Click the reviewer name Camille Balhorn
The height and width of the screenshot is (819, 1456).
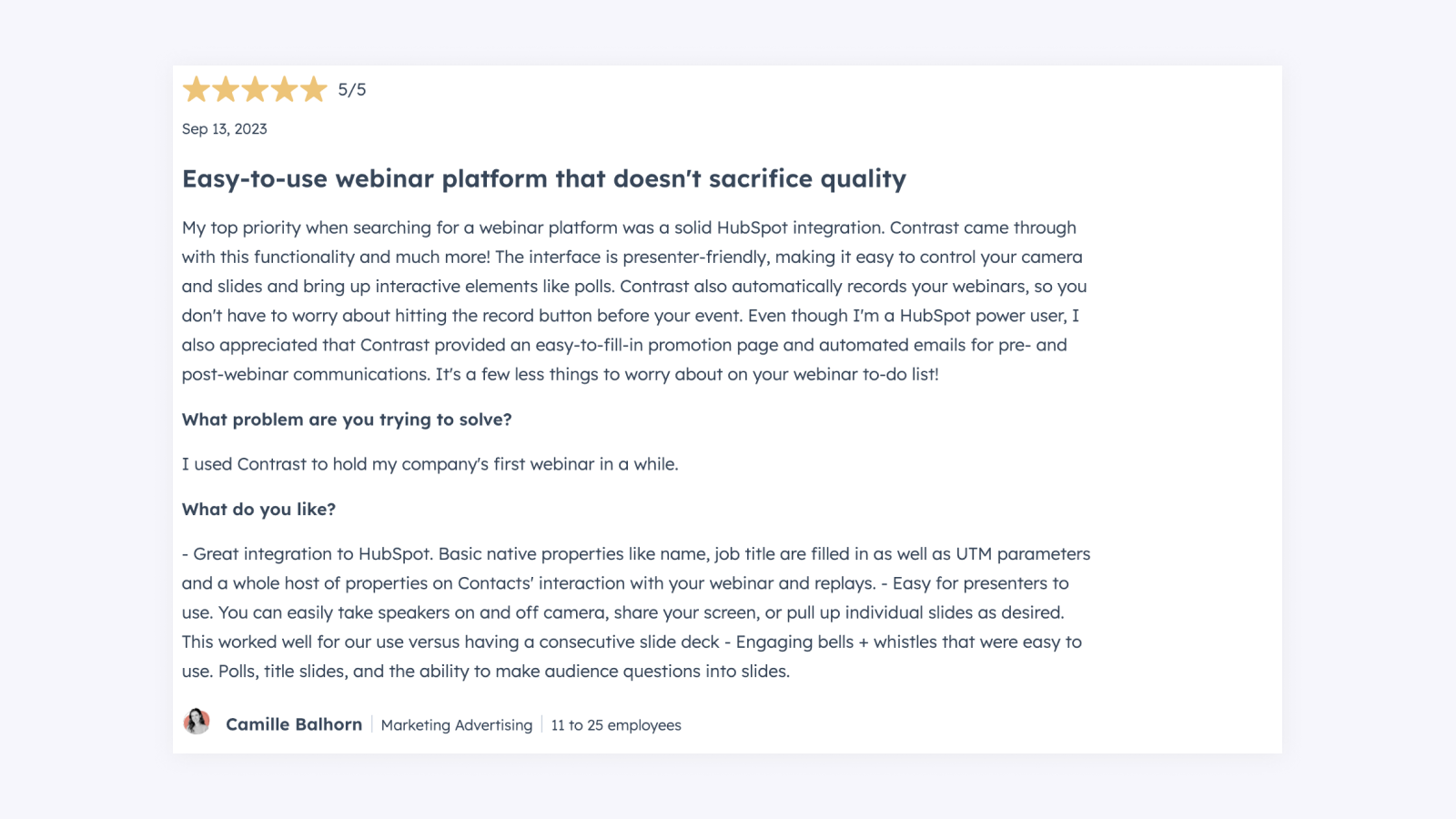(x=294, y=724)
